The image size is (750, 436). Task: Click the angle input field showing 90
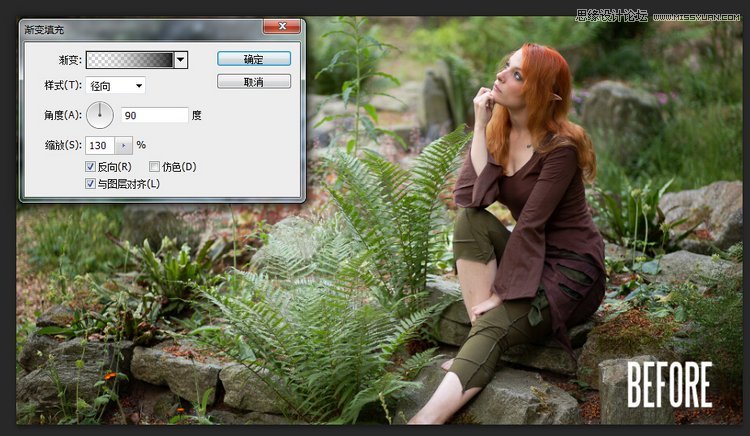click(x=154, y=115)
